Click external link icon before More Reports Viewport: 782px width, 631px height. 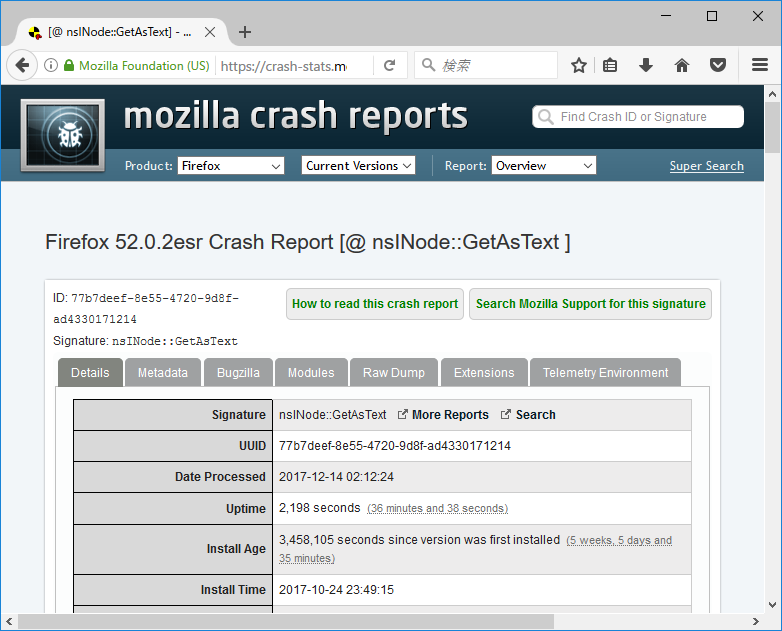tap(402, 415)
